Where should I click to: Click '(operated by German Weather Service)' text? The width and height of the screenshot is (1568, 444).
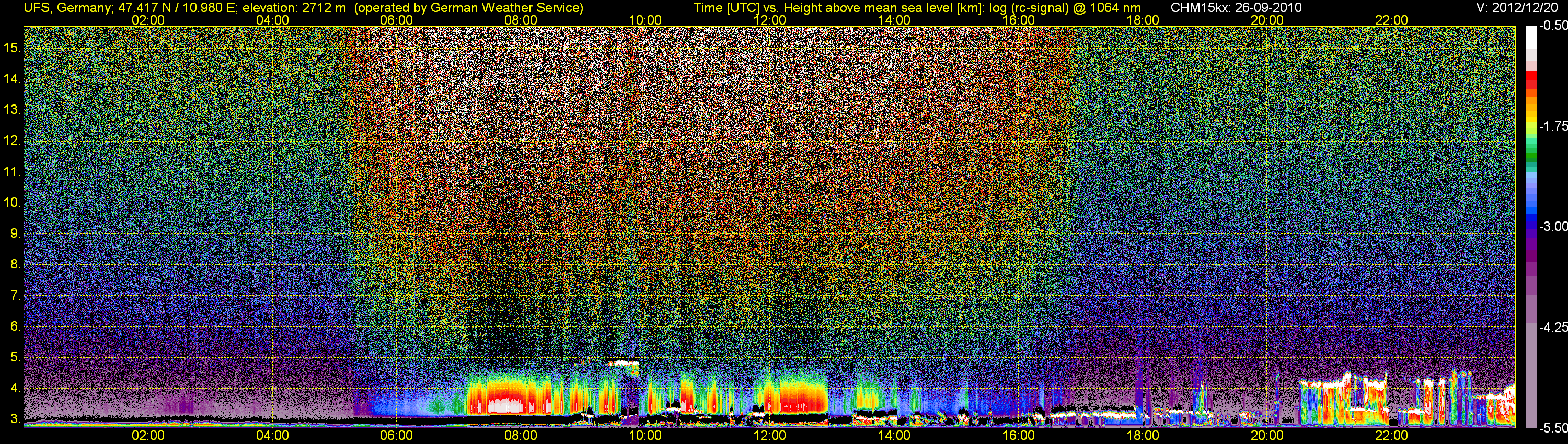click(x=468, y=7)
